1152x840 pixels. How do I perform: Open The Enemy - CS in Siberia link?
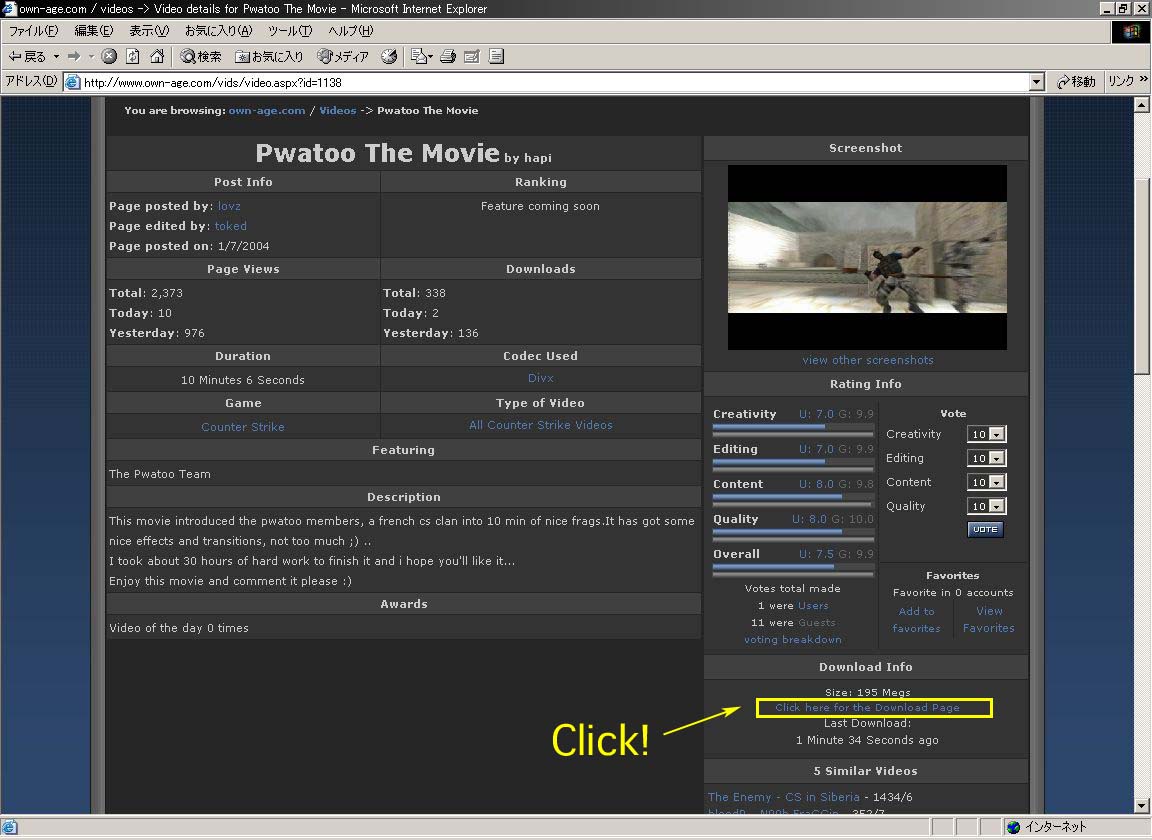click(784, 797)
